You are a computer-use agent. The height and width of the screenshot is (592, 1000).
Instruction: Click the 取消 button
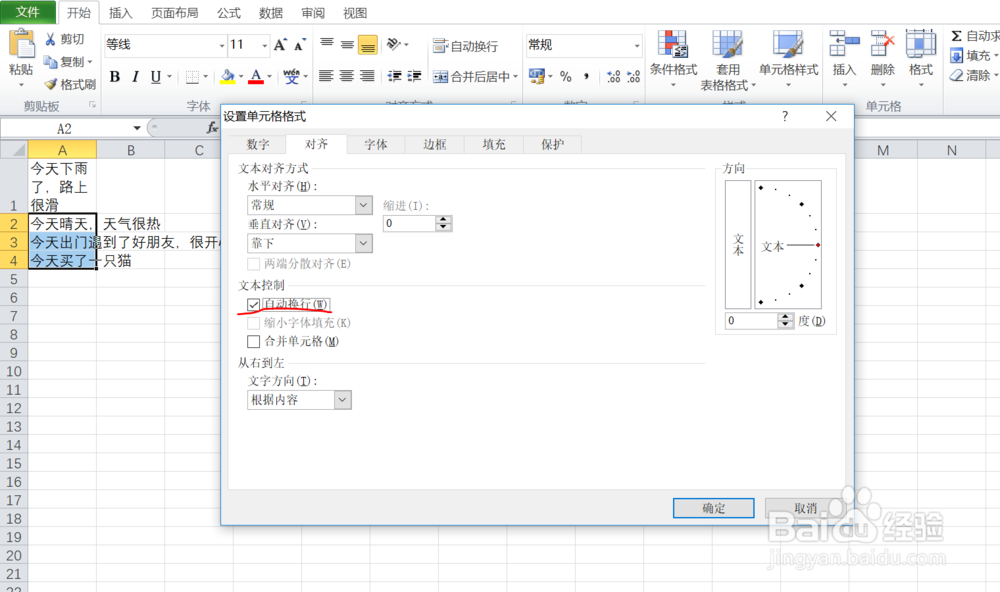pyautogui.click(x=805, y=508)
